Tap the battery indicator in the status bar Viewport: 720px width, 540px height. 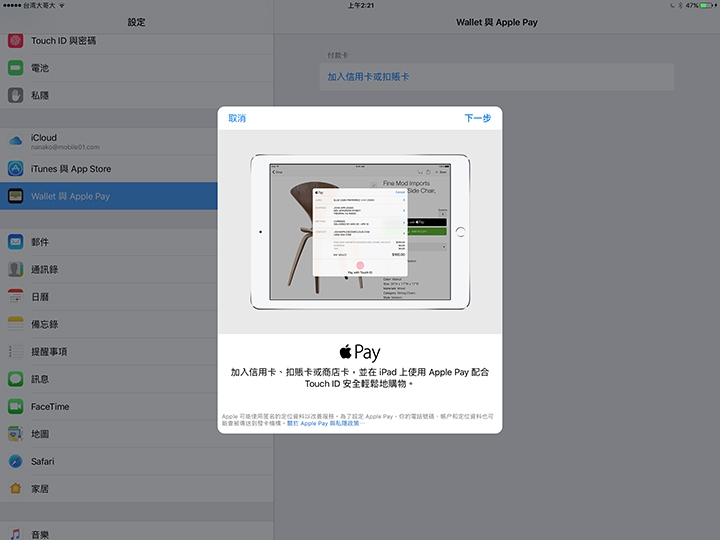[708, 6]
